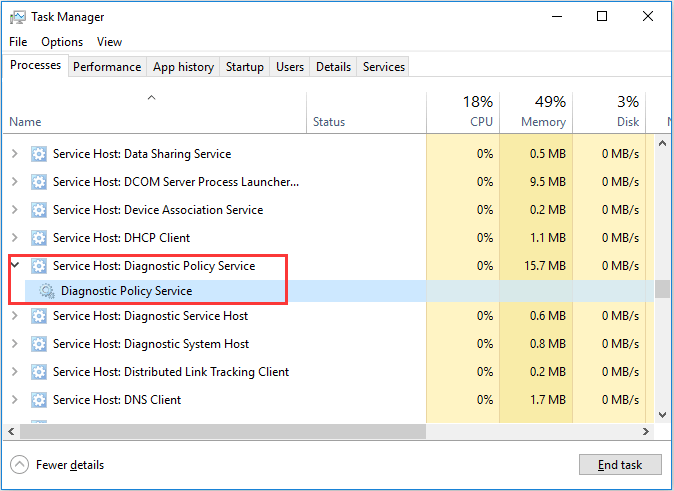
Task: Switch to the Performance tab
Action: [107, 67]
